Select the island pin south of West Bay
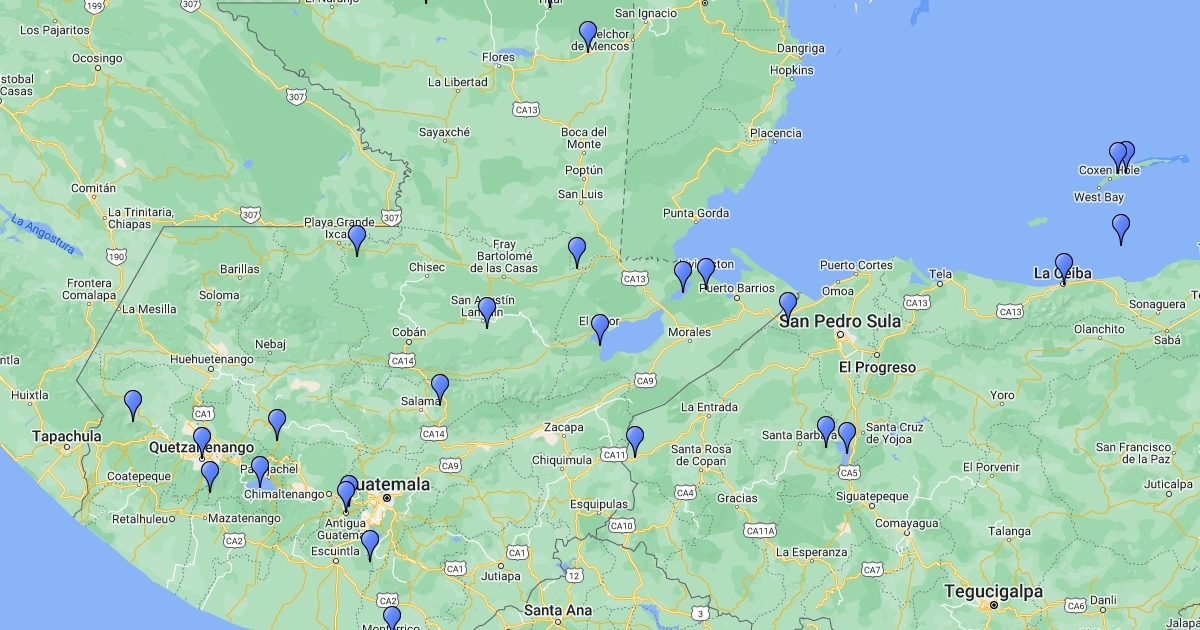The width and height of the screenshot is (1200, 630). tap(1121, 229)
